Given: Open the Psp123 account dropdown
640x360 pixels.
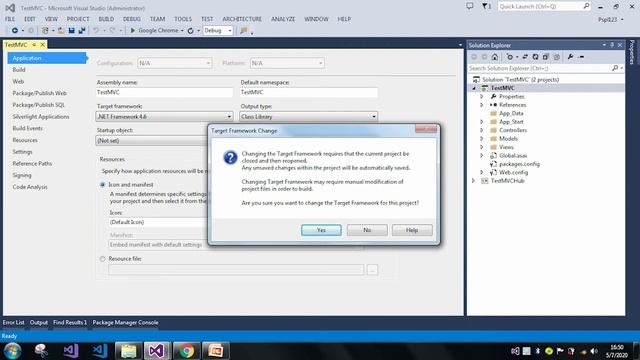Looking at the screenshot, I should 611,19.
